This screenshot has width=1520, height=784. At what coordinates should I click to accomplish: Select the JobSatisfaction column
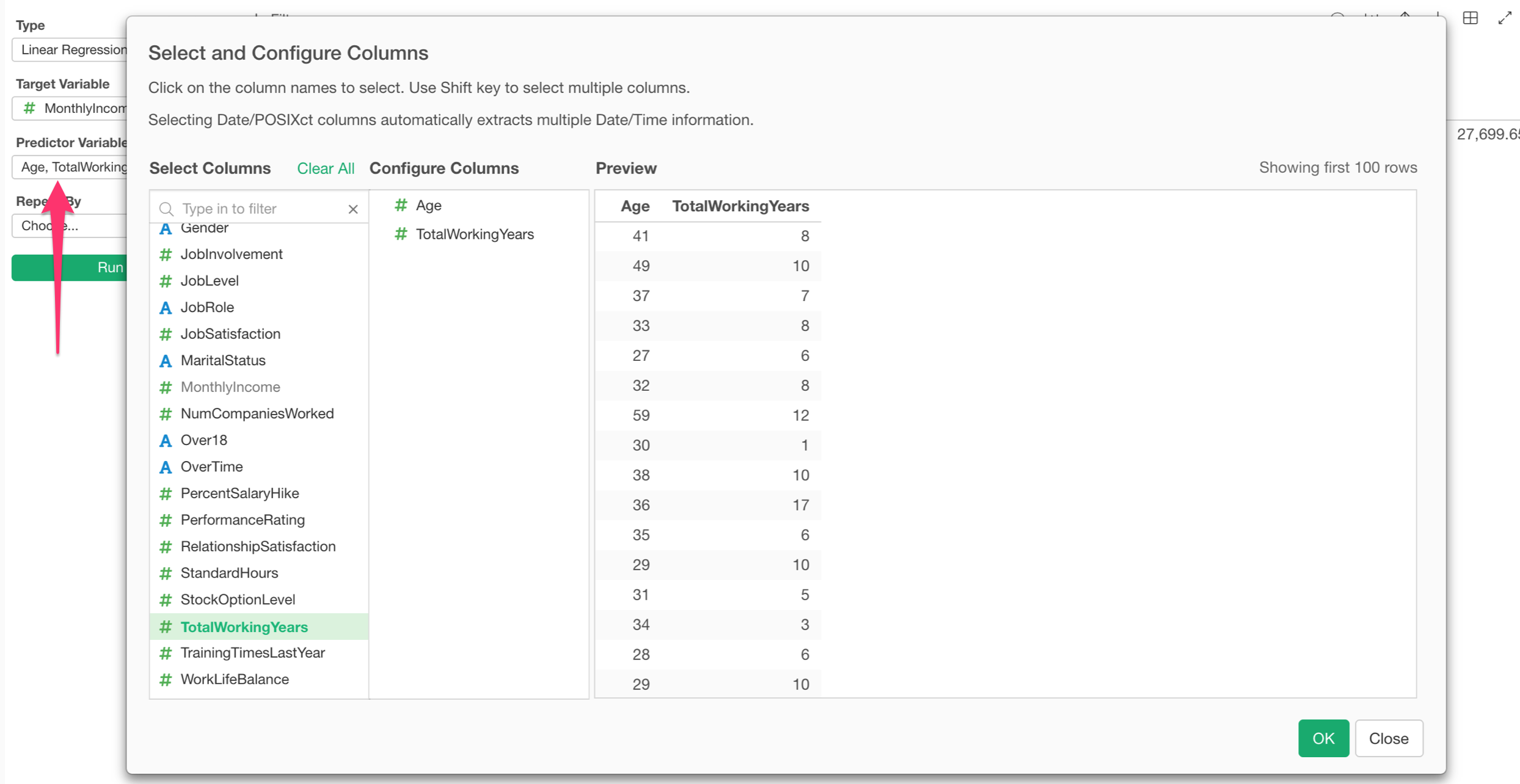point(230,334)
